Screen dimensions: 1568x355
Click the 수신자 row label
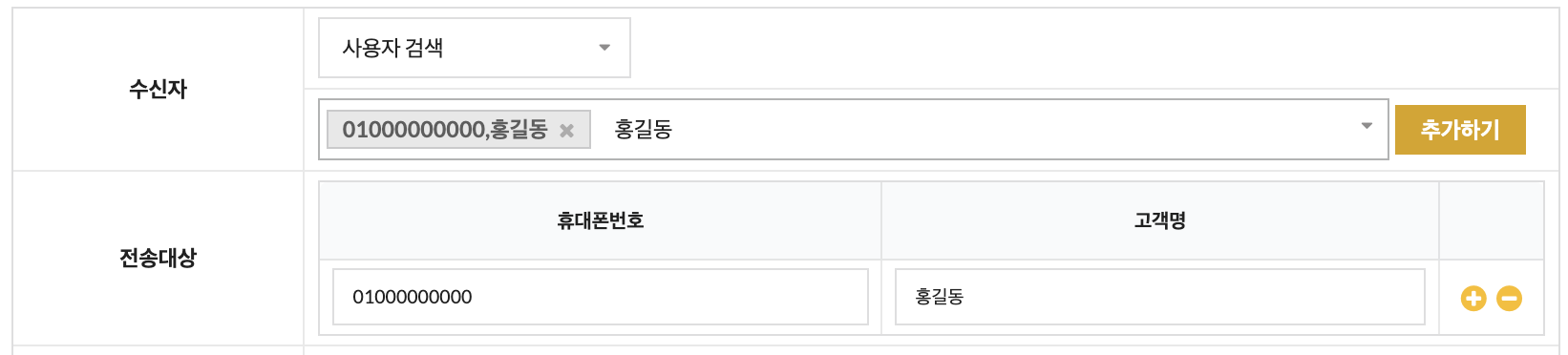(158, 89)
